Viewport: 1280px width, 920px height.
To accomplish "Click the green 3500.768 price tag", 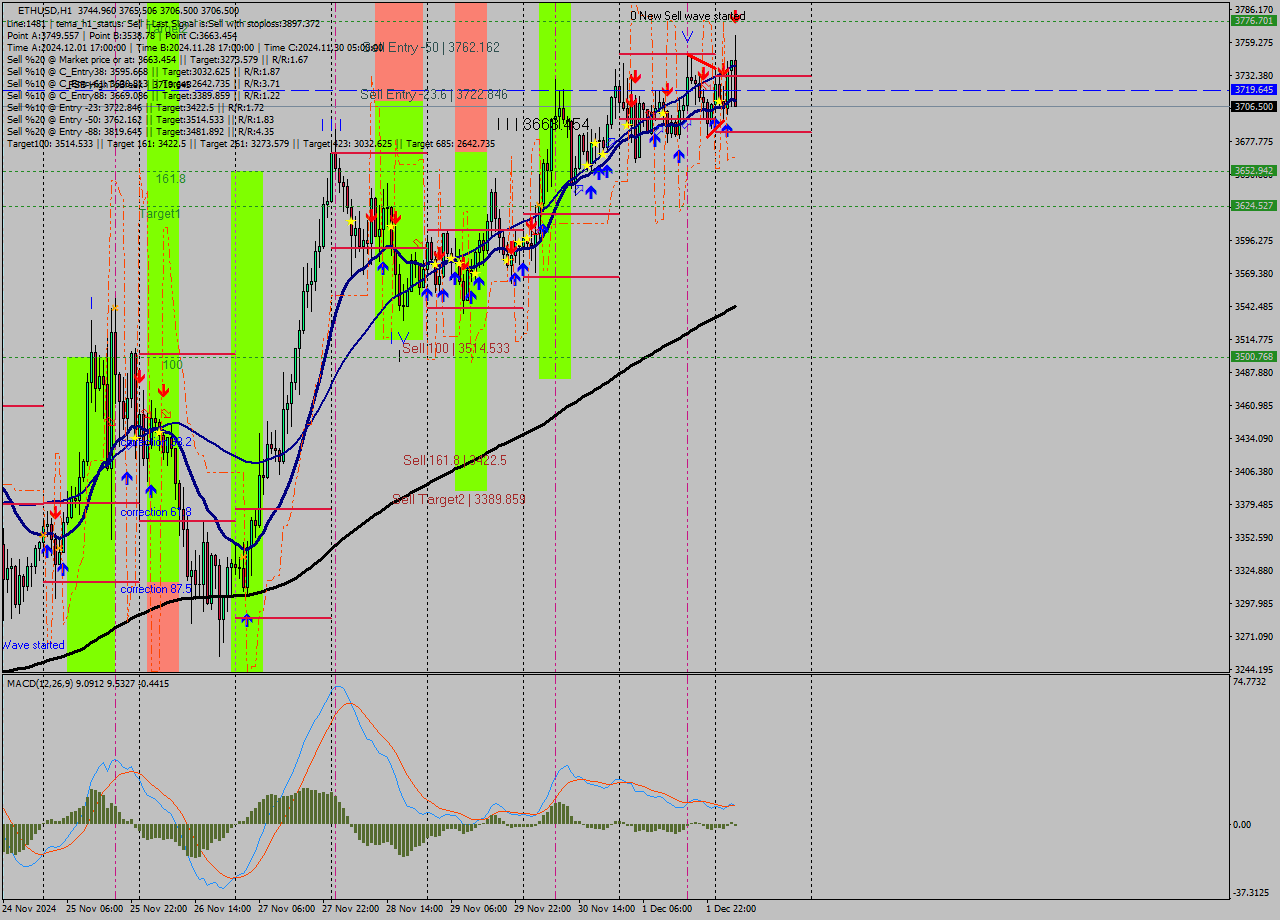I will pyautogui.click(x=1253, y=356).
